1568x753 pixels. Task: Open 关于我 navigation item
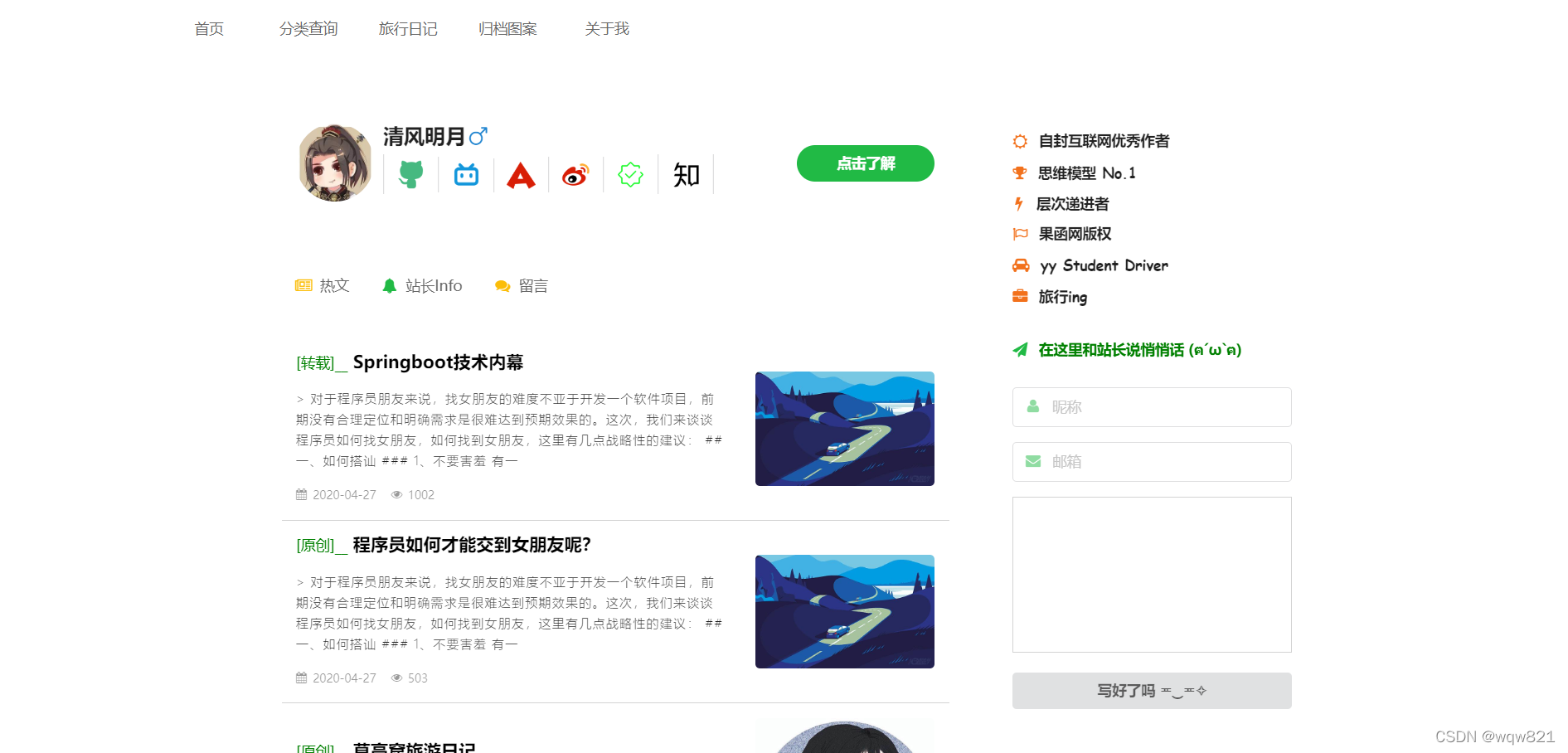607,29
